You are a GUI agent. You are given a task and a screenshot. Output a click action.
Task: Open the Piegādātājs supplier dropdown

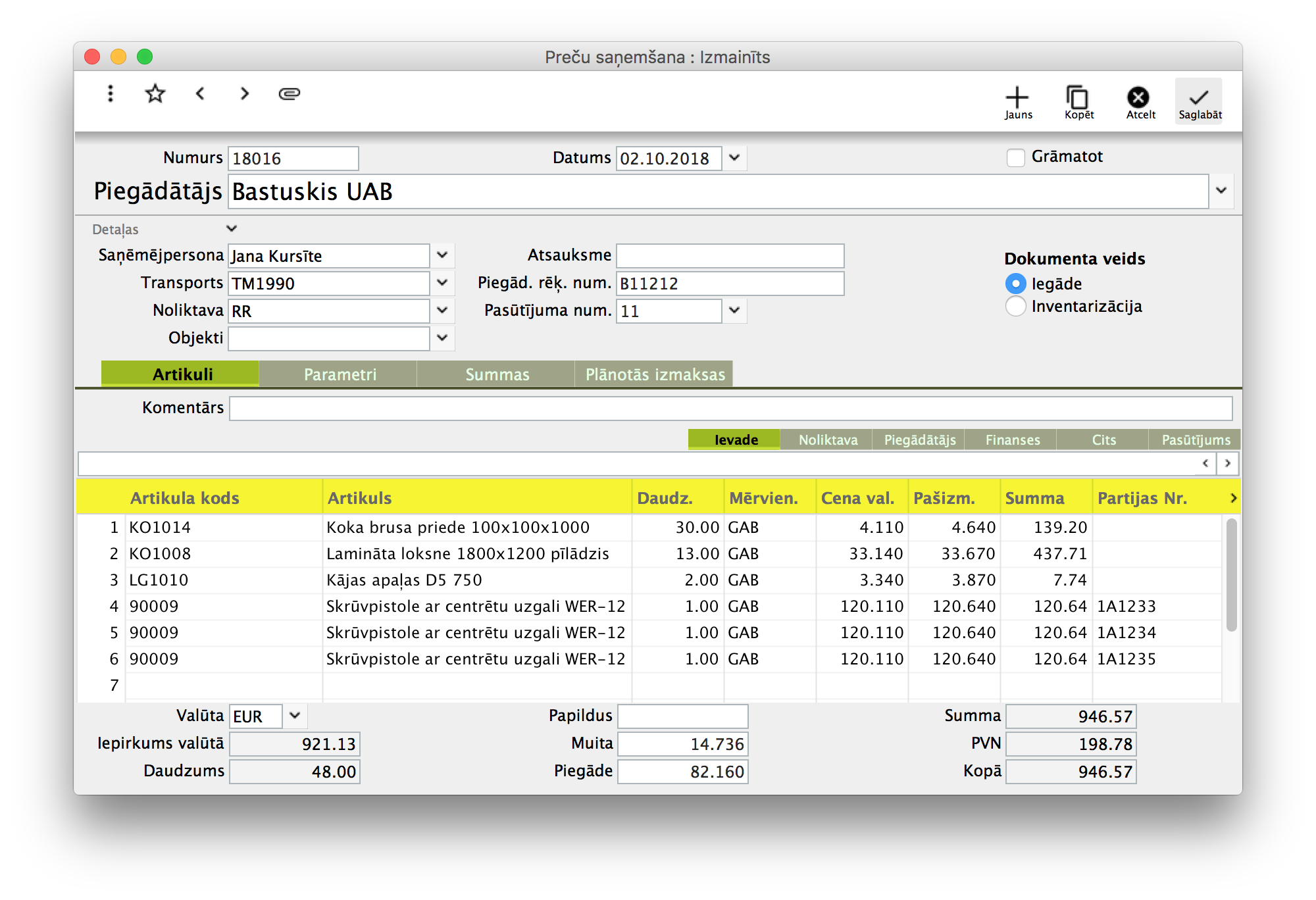[1221, 191]
